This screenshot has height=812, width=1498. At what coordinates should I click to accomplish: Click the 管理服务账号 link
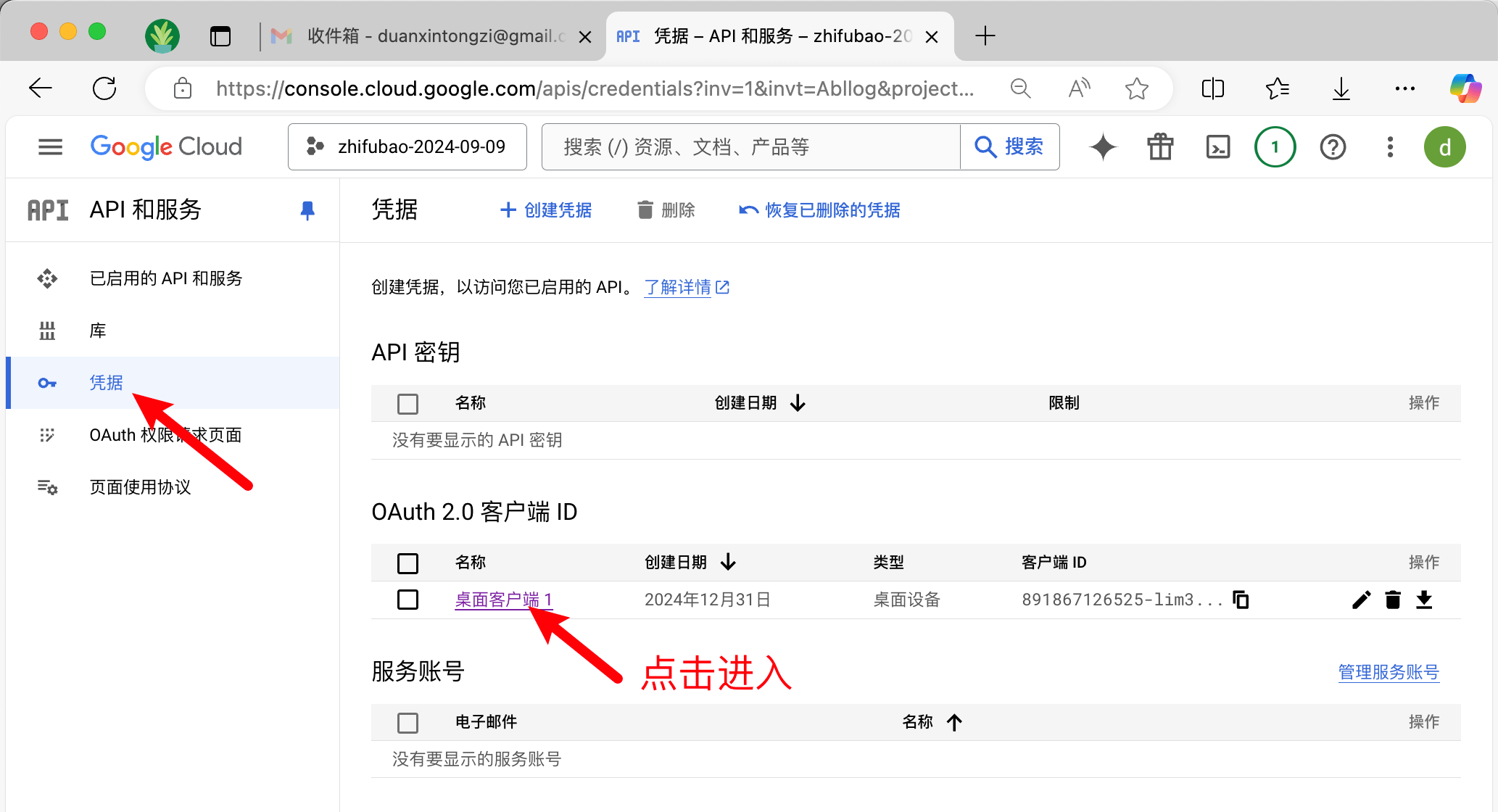click(x=1388, y=672)
